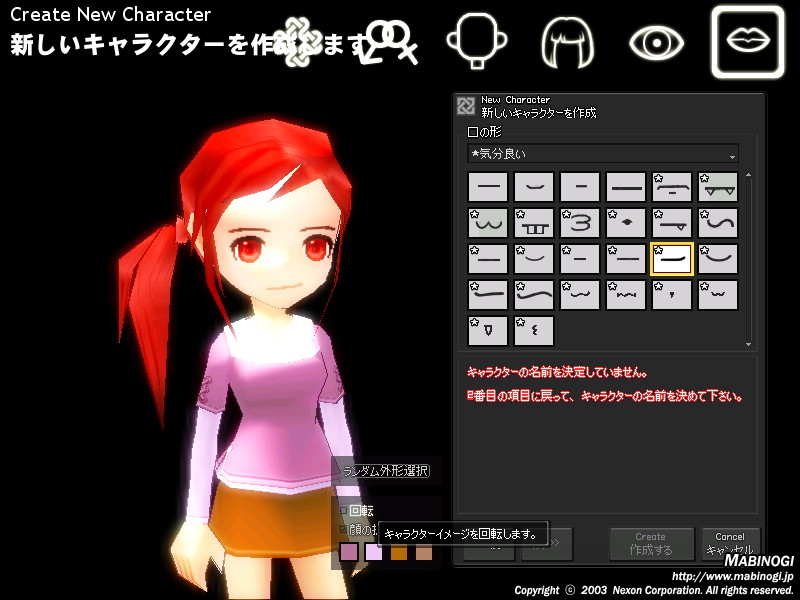
Task: Toggle the 回転 rotation checkbox
Action: [343, 510]
